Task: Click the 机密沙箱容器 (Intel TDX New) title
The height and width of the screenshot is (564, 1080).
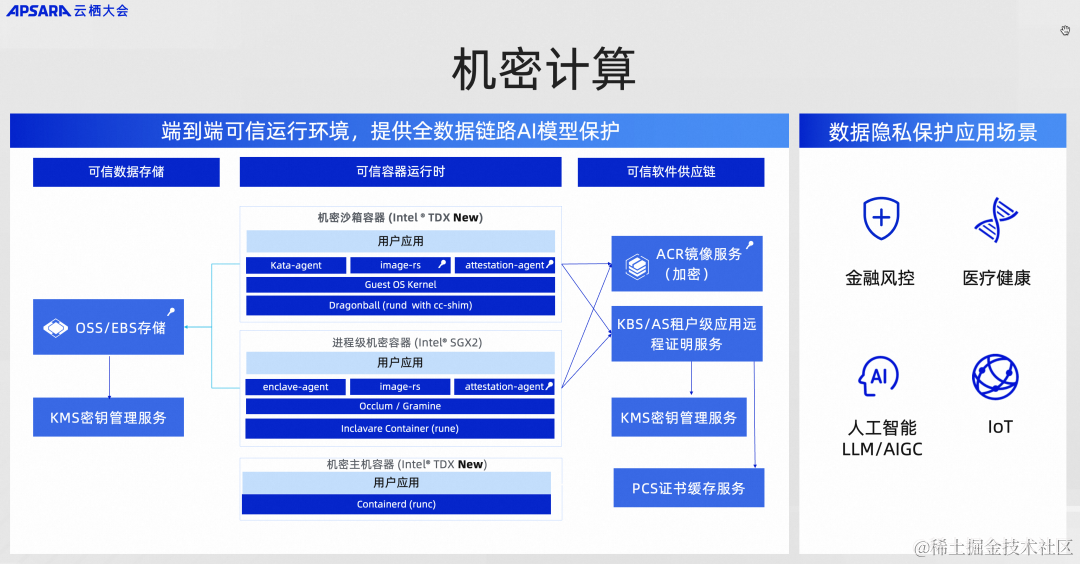Action: [x=400, y=218]
